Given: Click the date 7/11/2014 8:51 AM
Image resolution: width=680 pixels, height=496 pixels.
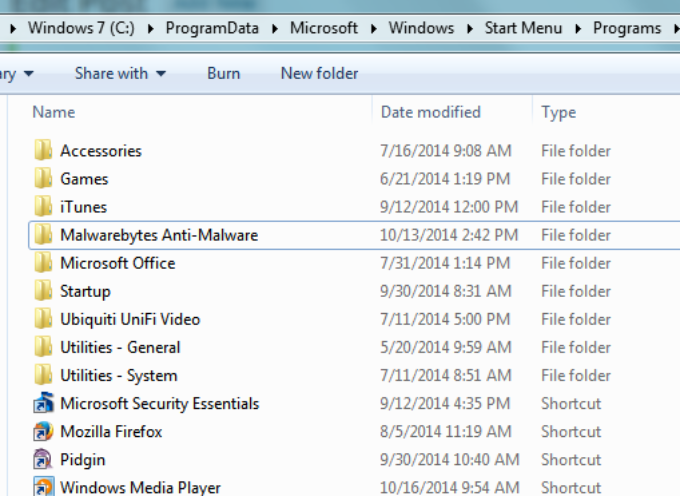Looking at the screenshot, I should click(x=446, y=375).
